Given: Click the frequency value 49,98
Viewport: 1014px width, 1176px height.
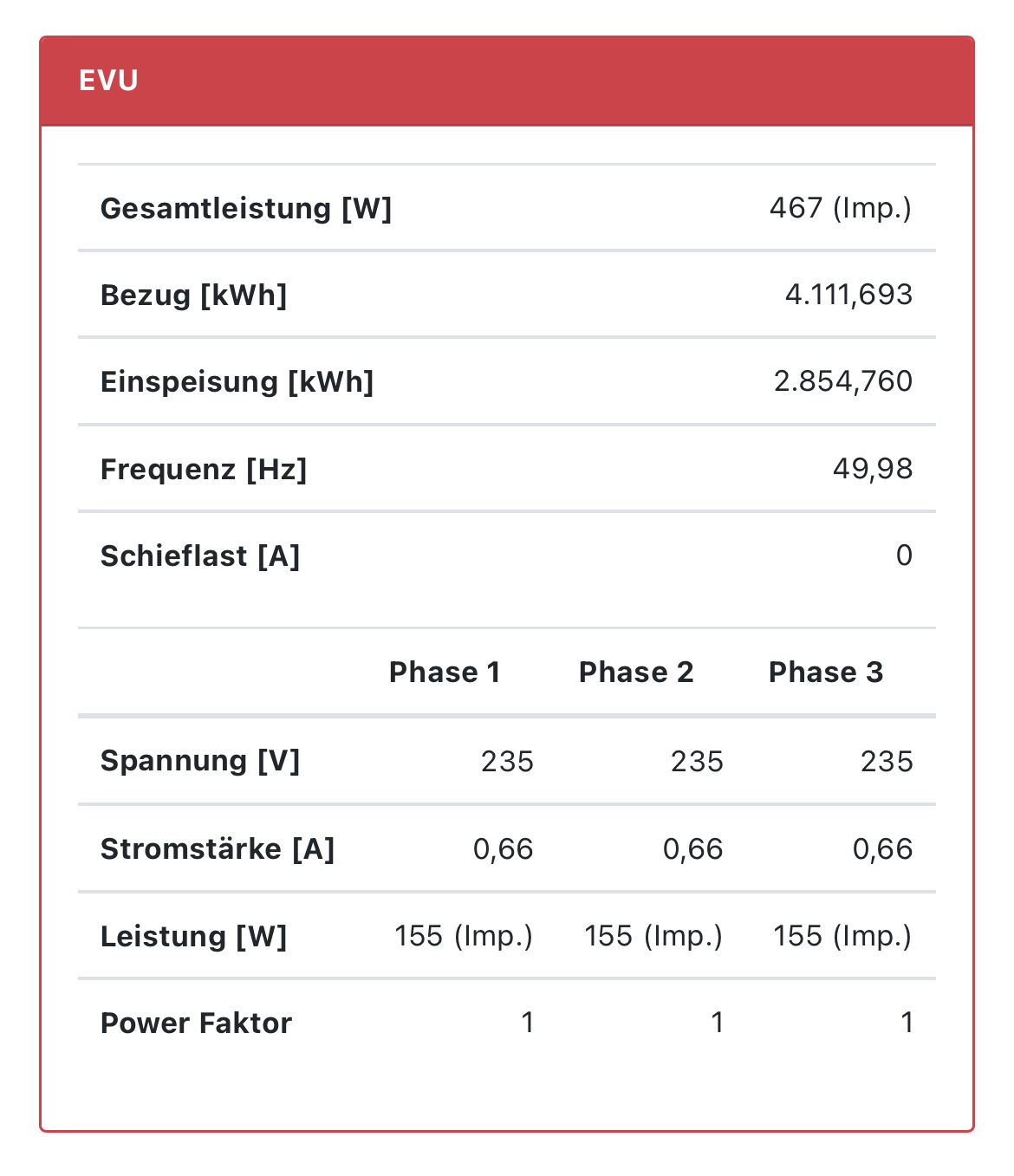Looking at the screenshot, I should coord(872,469).
